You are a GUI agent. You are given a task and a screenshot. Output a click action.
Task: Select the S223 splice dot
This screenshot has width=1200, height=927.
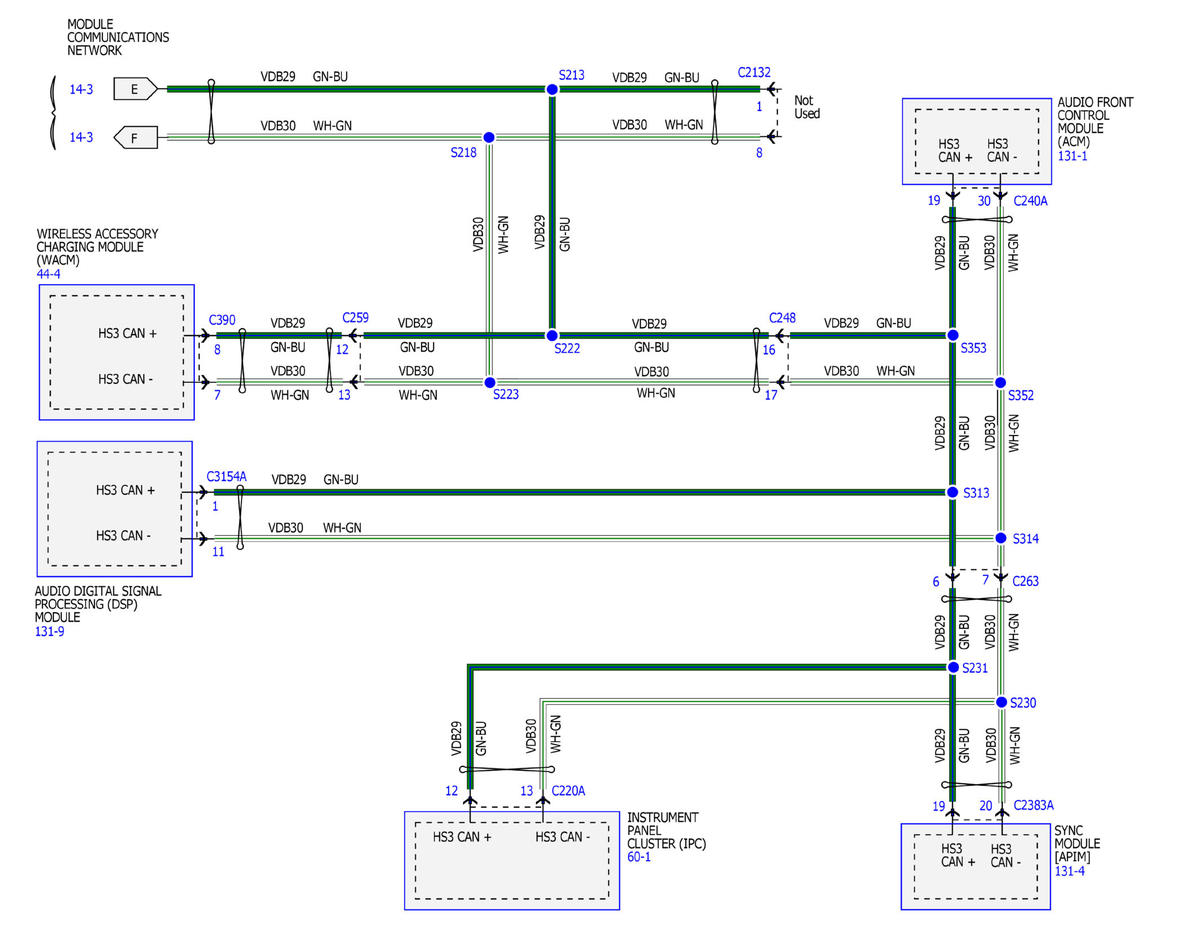[489, 382]
